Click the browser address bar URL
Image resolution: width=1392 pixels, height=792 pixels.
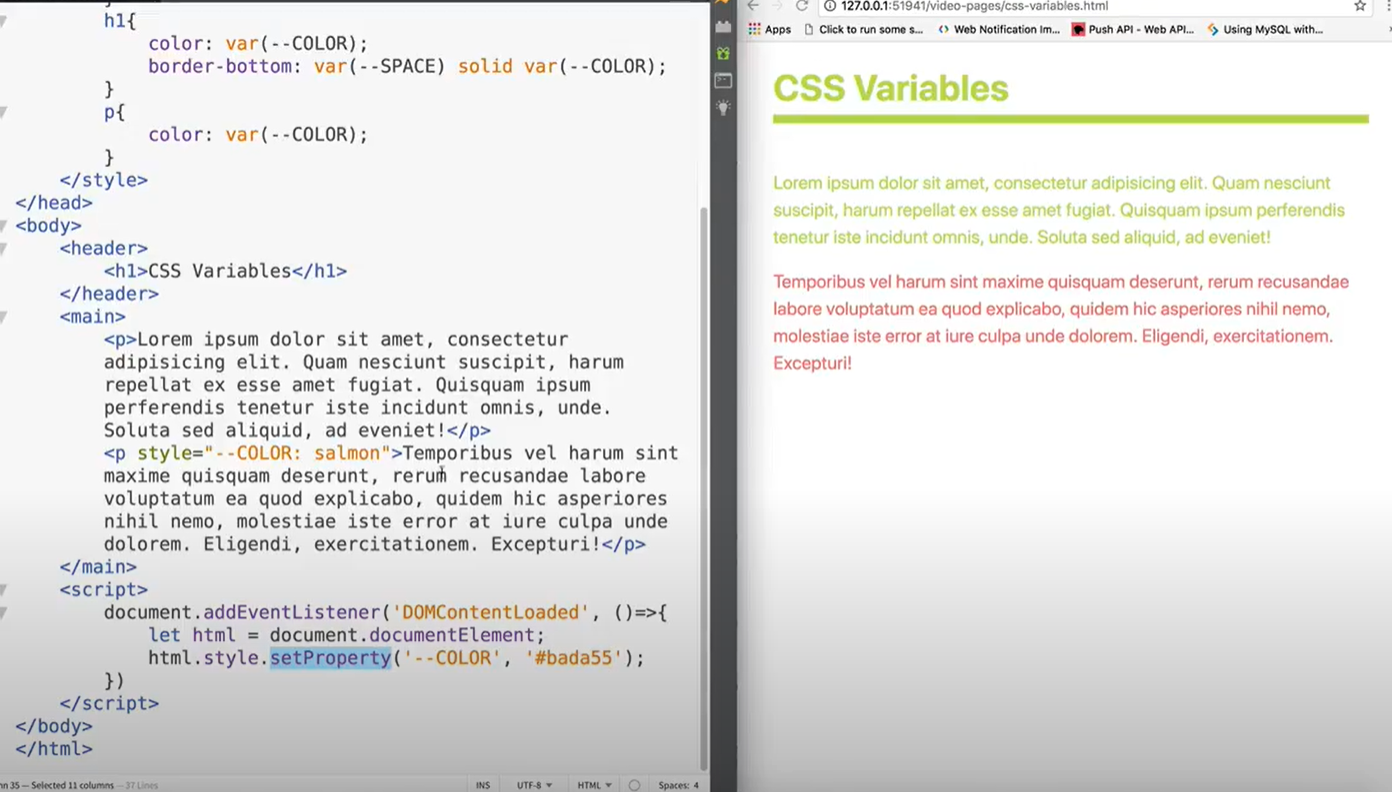tap(974, 6)
